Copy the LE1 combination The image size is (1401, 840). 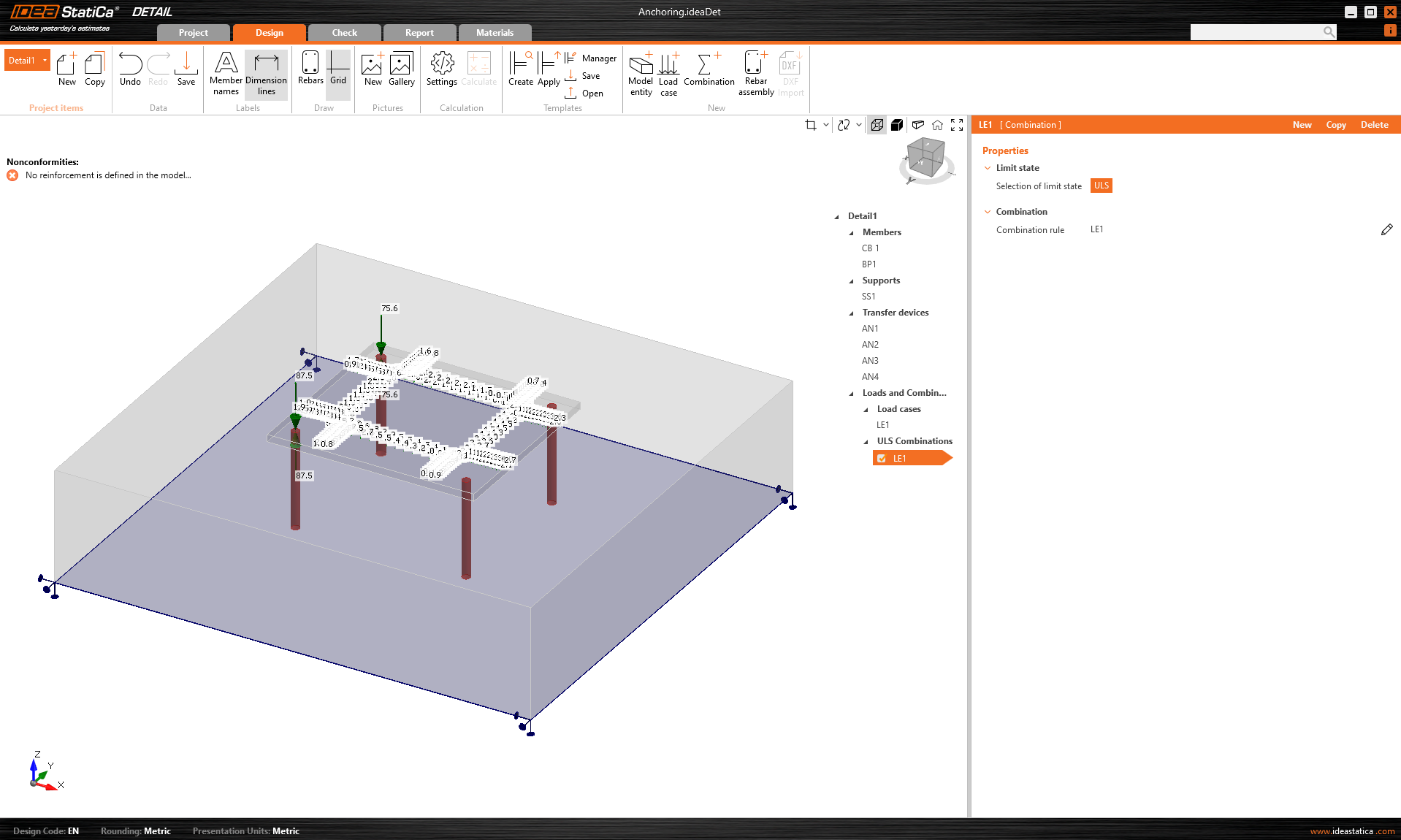coord(1335,125)
